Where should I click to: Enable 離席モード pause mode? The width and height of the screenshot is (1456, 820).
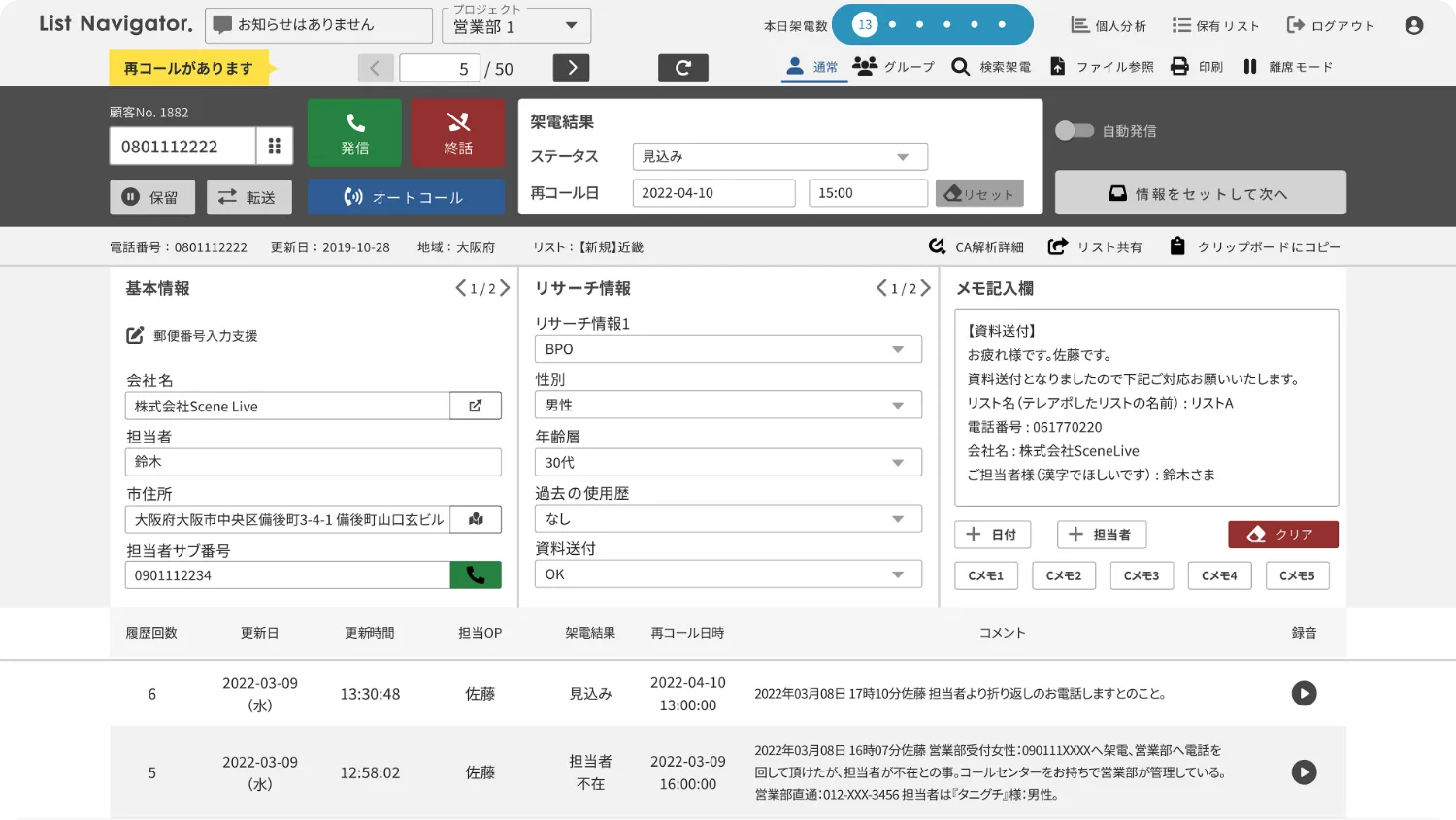click(x=1288, y=67)
